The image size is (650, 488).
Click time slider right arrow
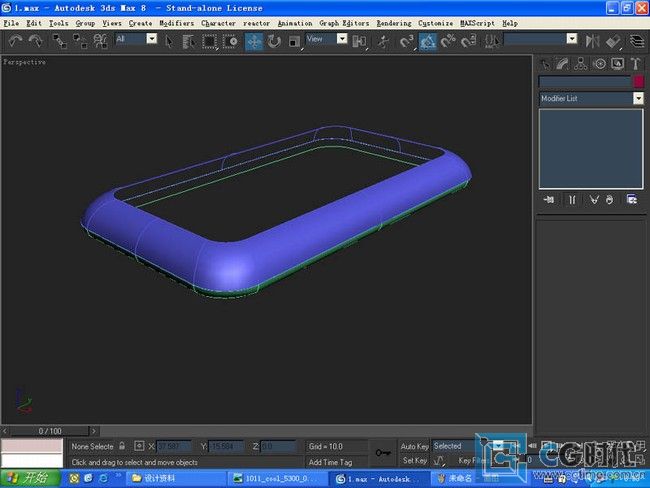pyautogui.click(x=94, y=431)
